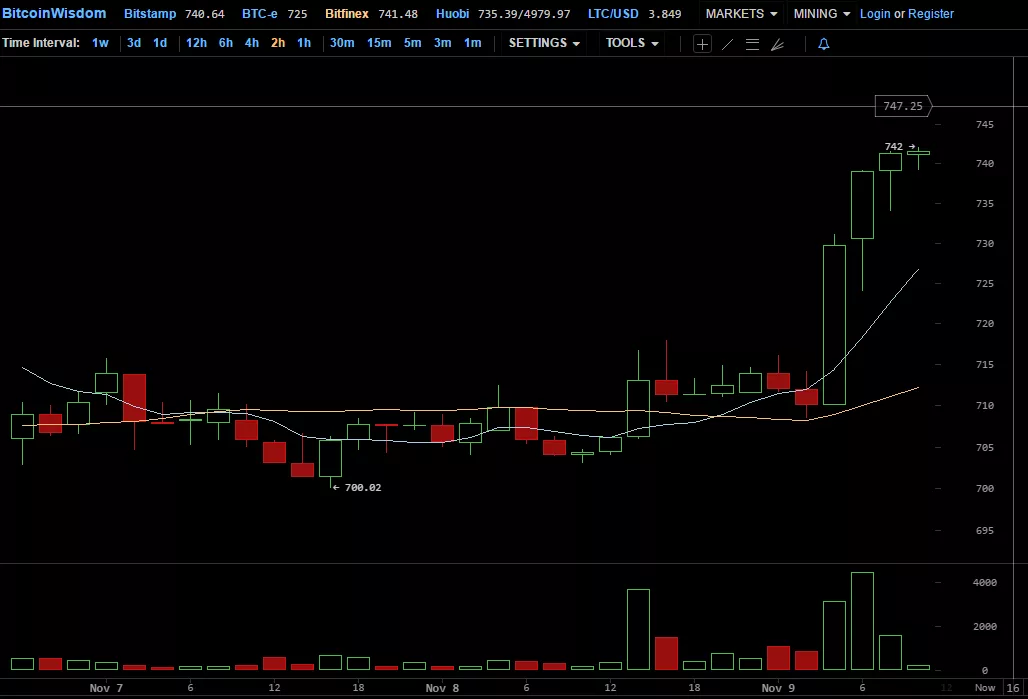Choose the horizontal lines drawing tool

(x=752, y=44)
